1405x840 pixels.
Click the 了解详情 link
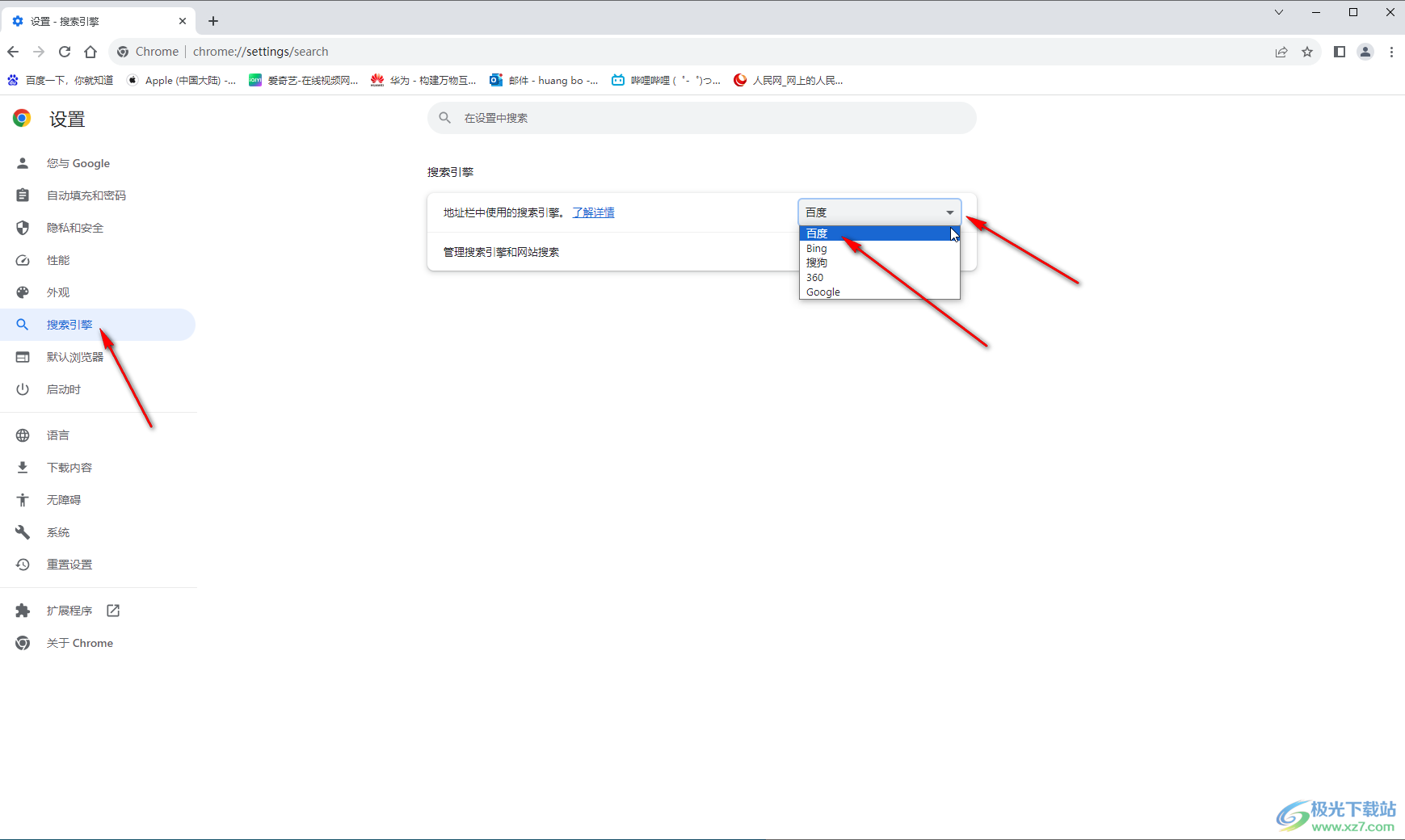(593, 212)
